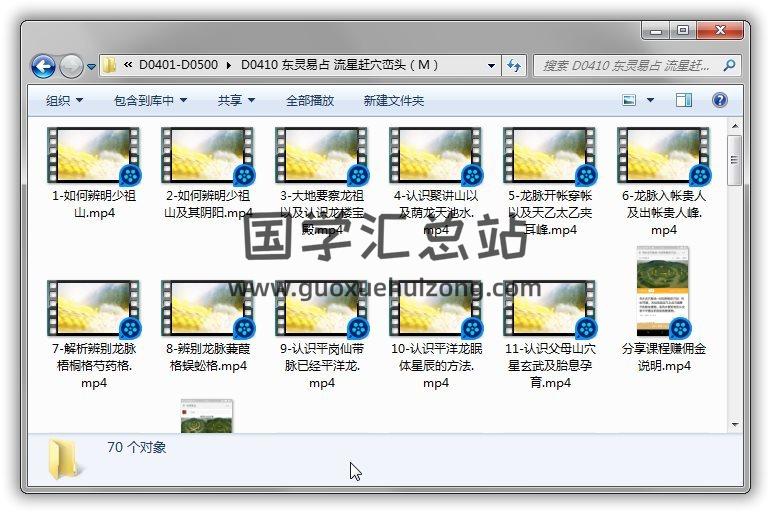This screenshot has width=771, height=514.
Task: Select video 5-龙脉开帐穿帐 thumbnail
Action: (550, 155)
